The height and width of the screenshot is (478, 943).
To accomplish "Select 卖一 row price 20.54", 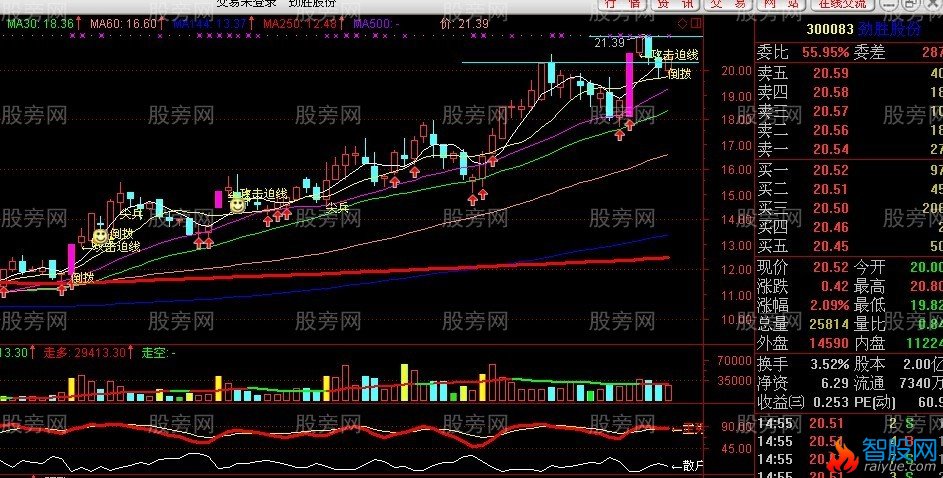I will [x=831, y=149].
